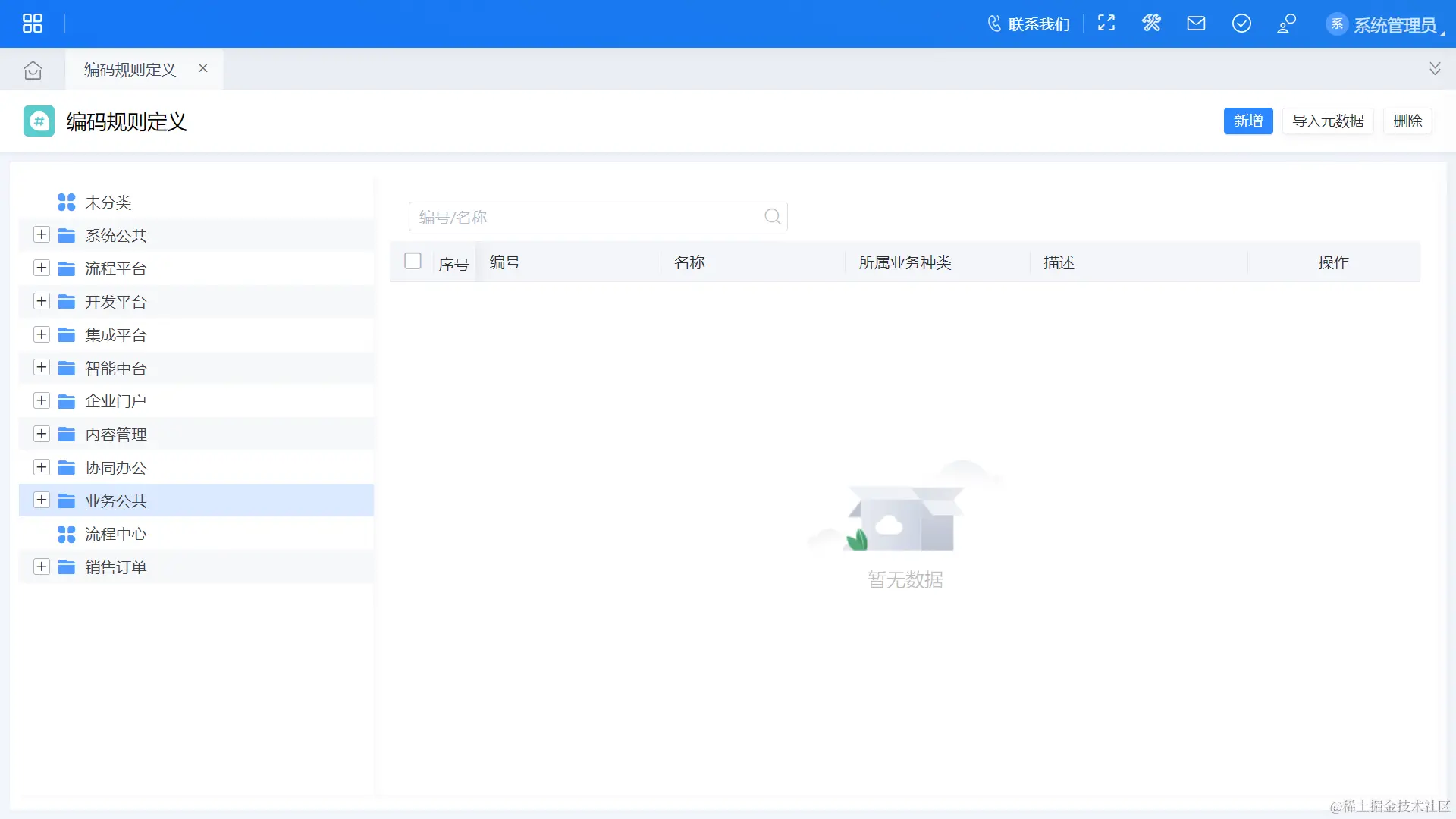1456x819 pixels.
Task: Click the 新增 button
Action: point(1247,121)
